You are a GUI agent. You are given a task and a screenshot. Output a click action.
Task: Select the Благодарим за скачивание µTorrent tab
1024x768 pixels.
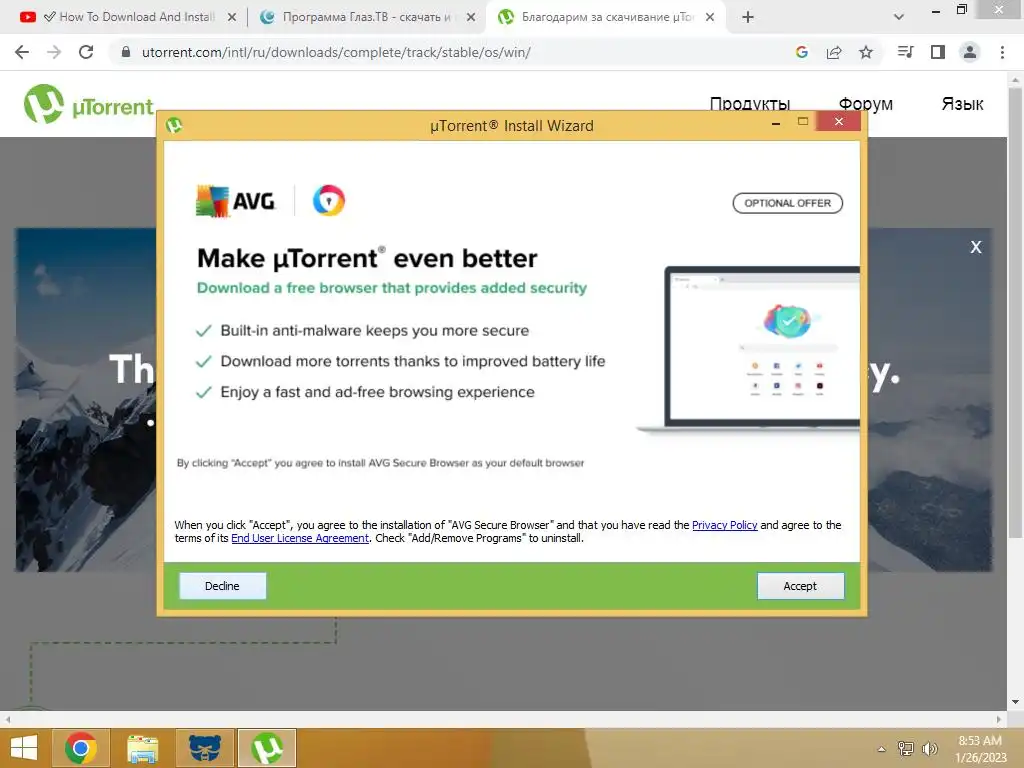(x=606, y=17)
